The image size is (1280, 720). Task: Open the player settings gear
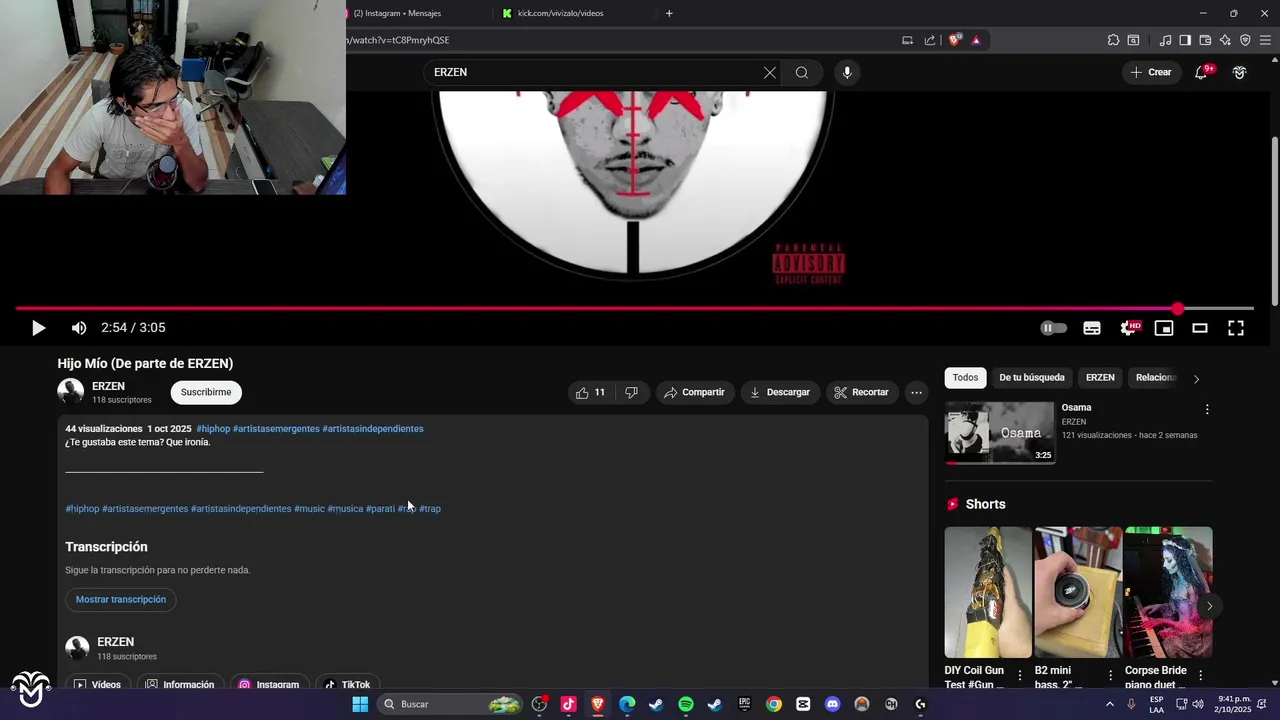[x=1129, y=328]
